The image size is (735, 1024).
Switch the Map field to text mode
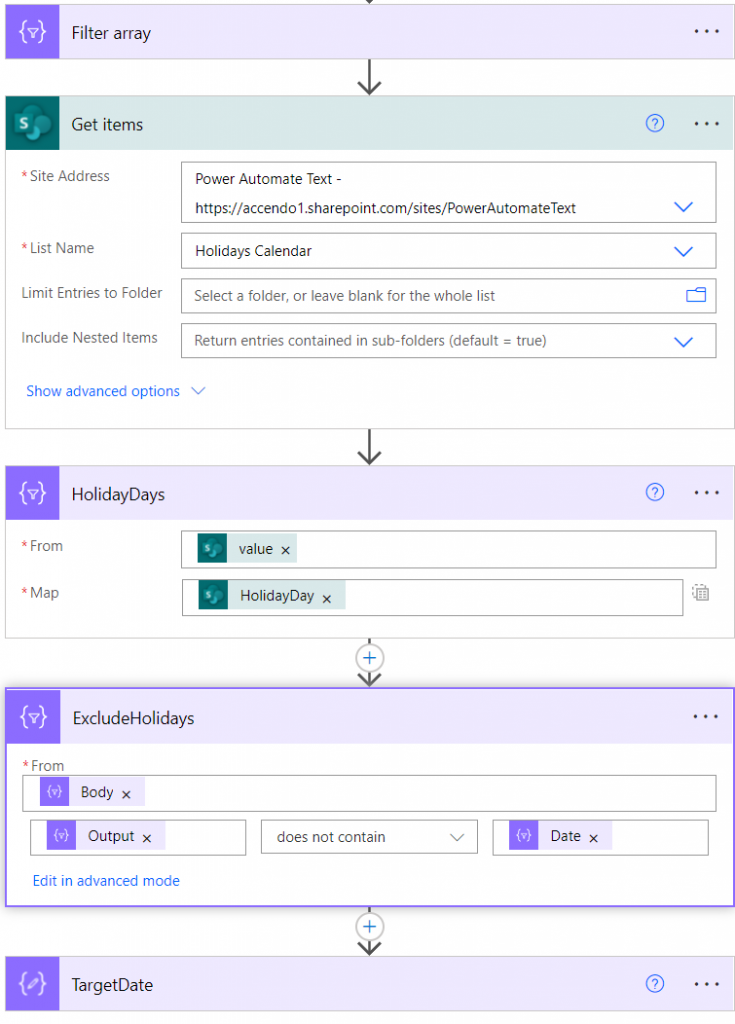point(700,593)
